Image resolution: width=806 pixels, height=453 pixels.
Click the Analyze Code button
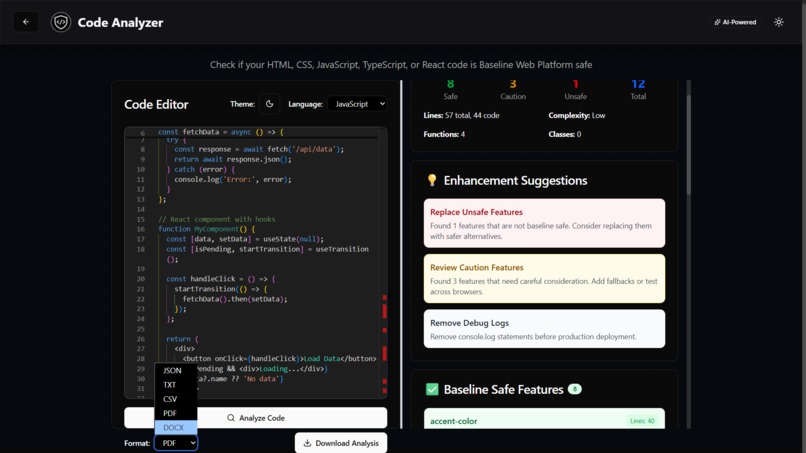click(255, 418)
